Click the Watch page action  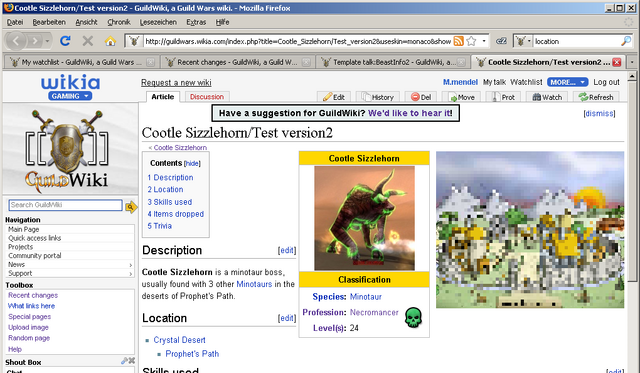[x=547, y=97]
